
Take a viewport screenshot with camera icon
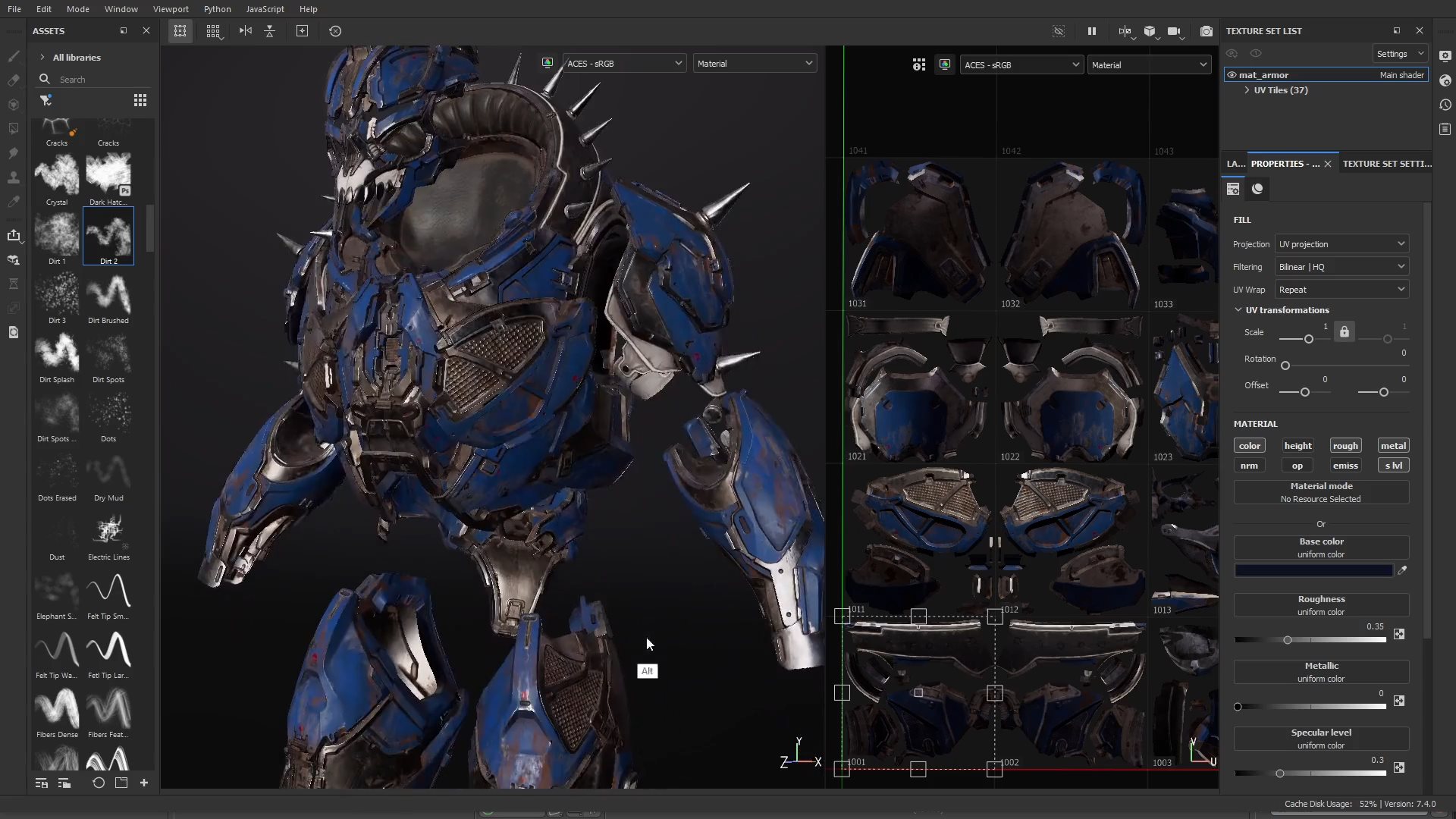pyautogui.click(x=1207, y=31)
